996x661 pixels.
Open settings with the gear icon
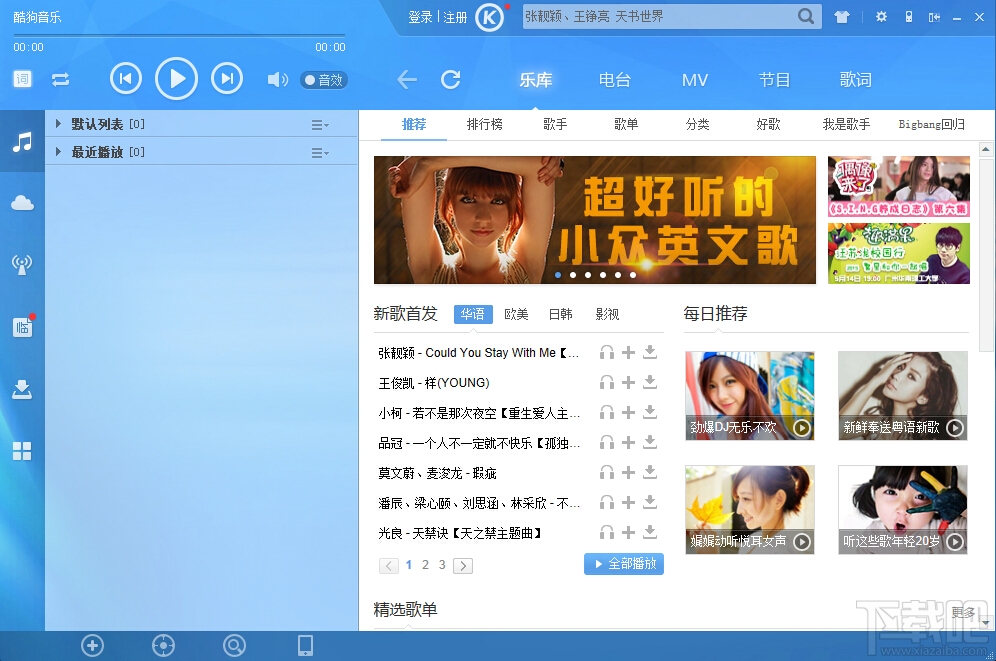coord(881,16)
